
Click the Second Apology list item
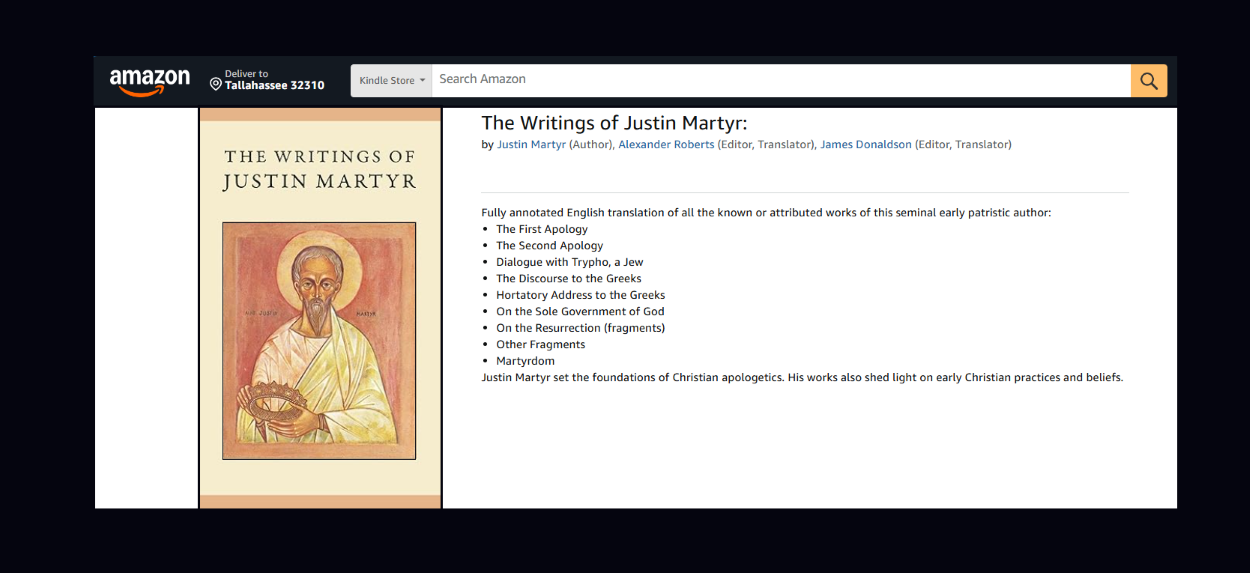coord(550,246)
